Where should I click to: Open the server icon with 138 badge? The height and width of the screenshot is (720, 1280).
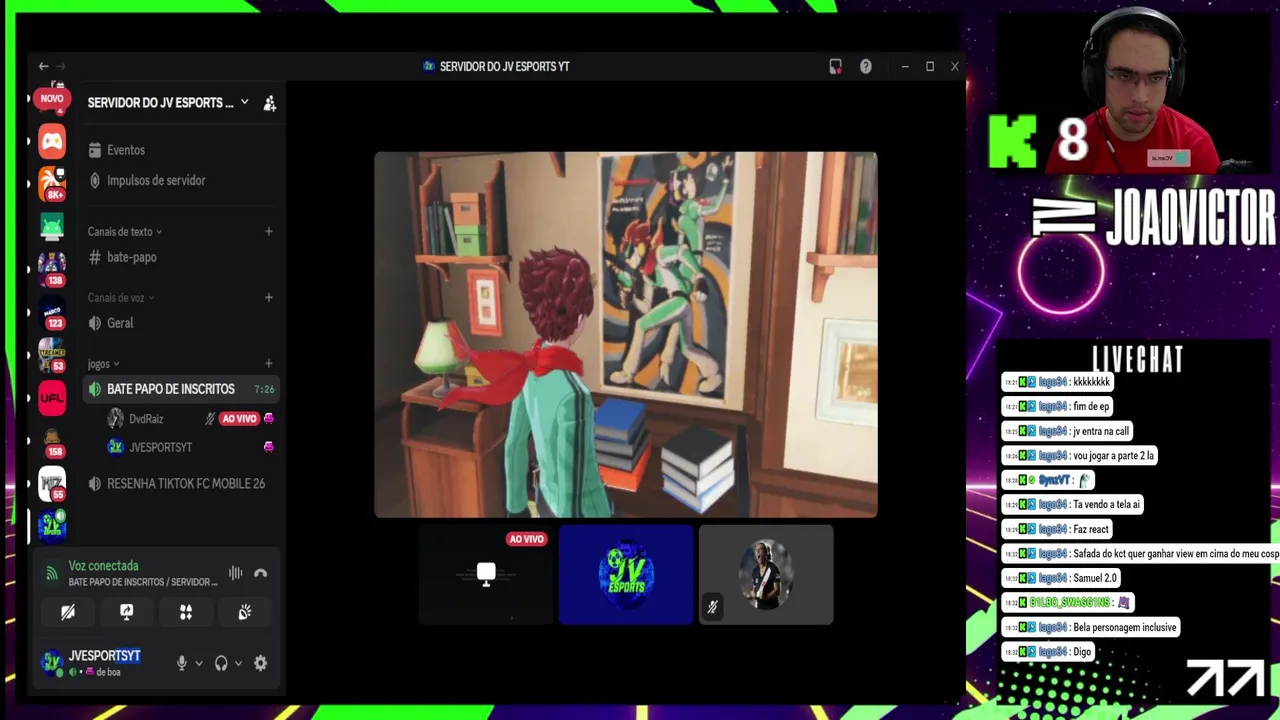[52, 269]
